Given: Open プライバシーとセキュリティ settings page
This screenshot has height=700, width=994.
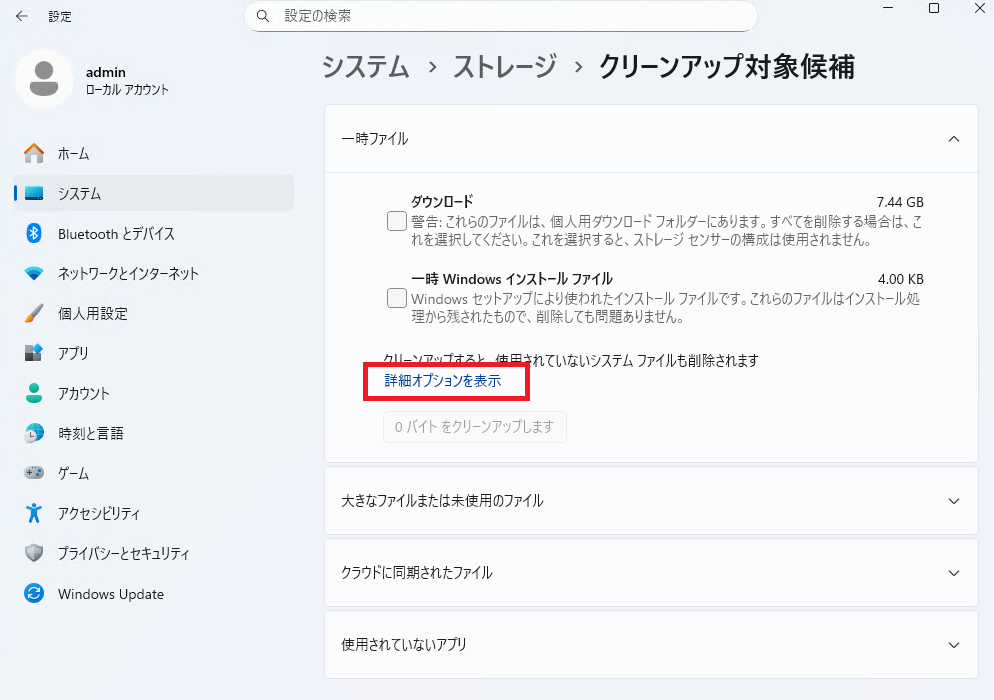Looking at the screenshot, I should point(154,553).
